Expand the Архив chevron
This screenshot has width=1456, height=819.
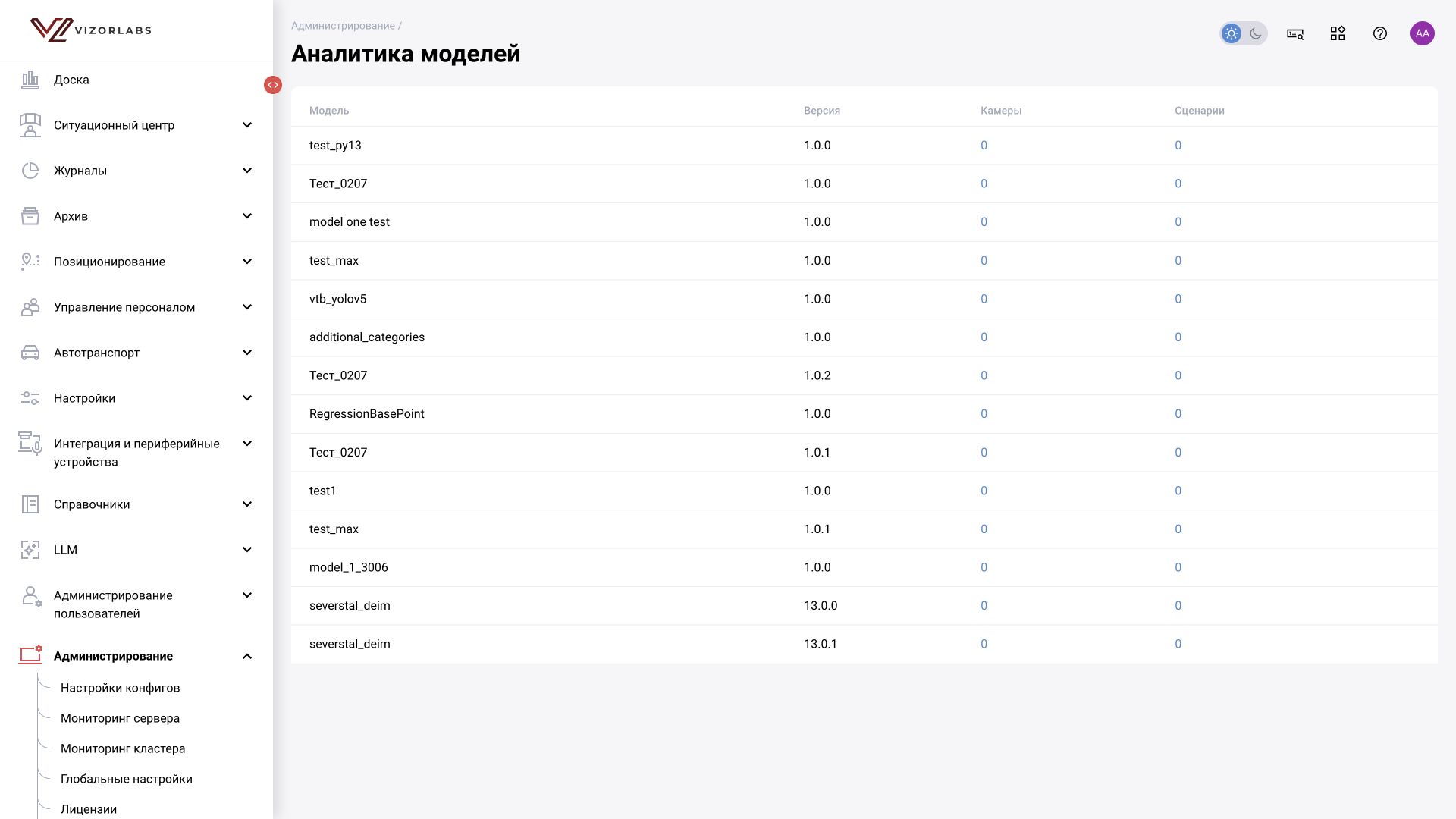click(x=247, y=216)
